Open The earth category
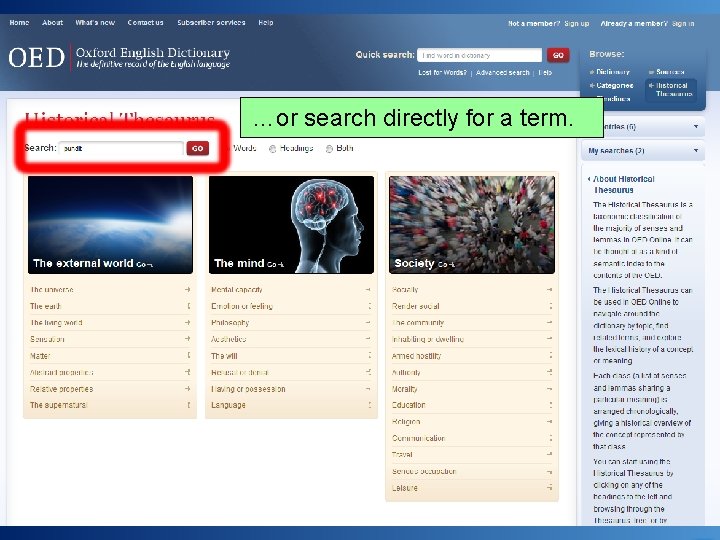 pyautogui.click(x=45, y=306)
